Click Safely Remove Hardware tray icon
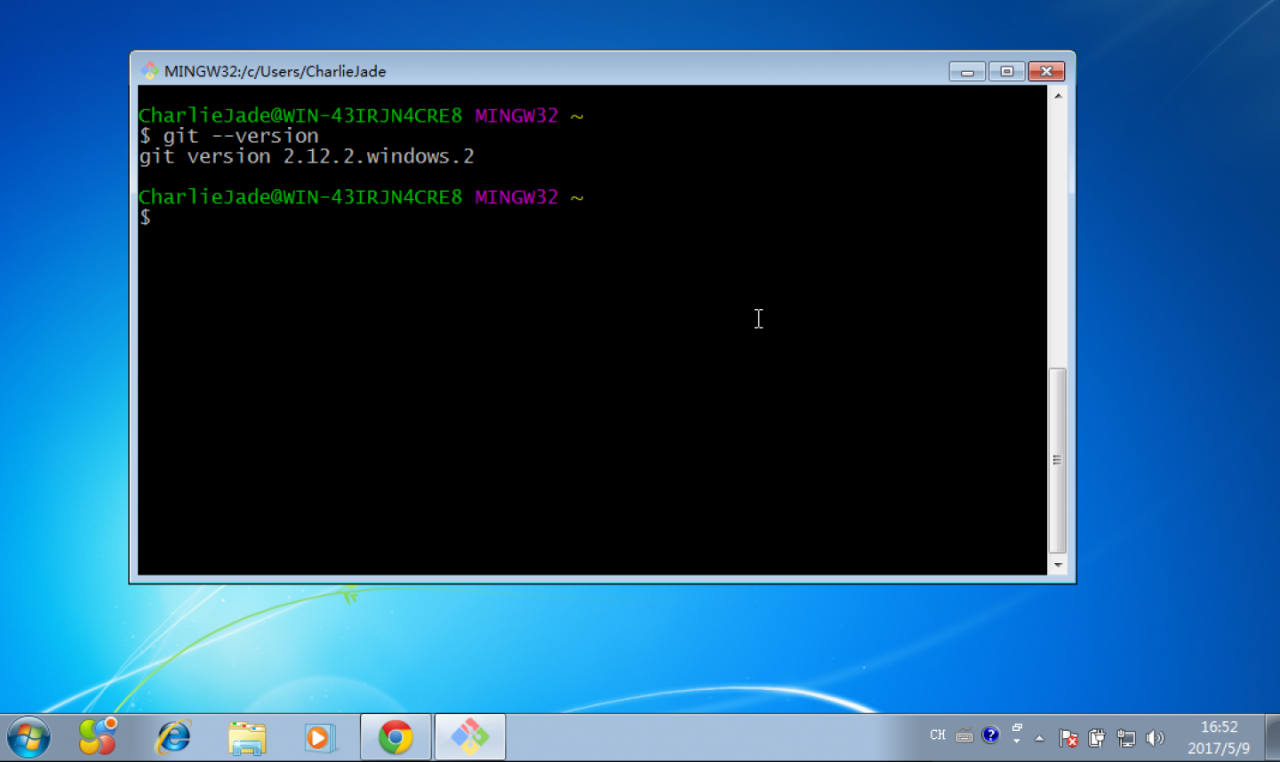1280x762 pixels. [x=1096, y=738]
